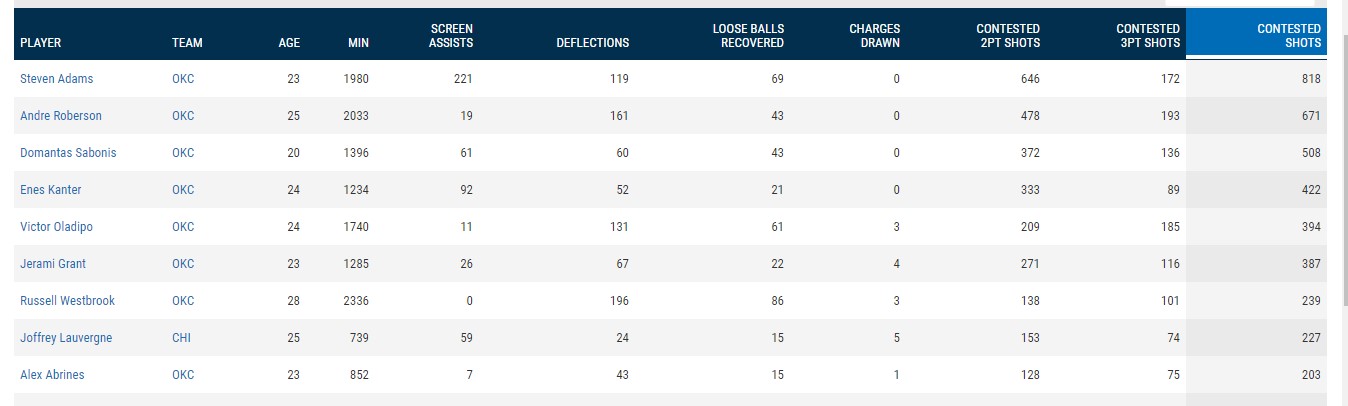Sort by Screen Assists header
The width and height of the screenshot is (1348, 406).
[451, 36]
